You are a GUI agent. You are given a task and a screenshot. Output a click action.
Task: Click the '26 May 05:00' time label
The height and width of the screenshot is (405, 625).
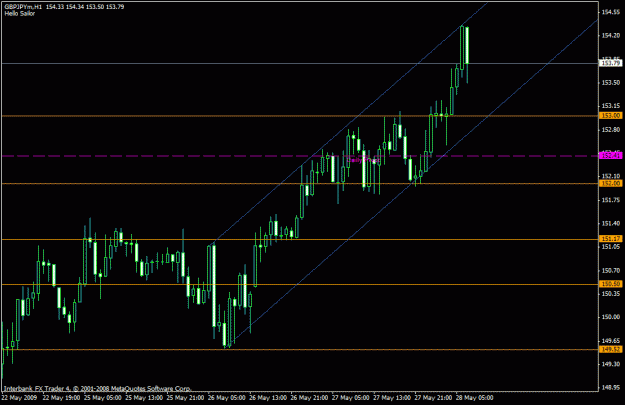point(226,398)
